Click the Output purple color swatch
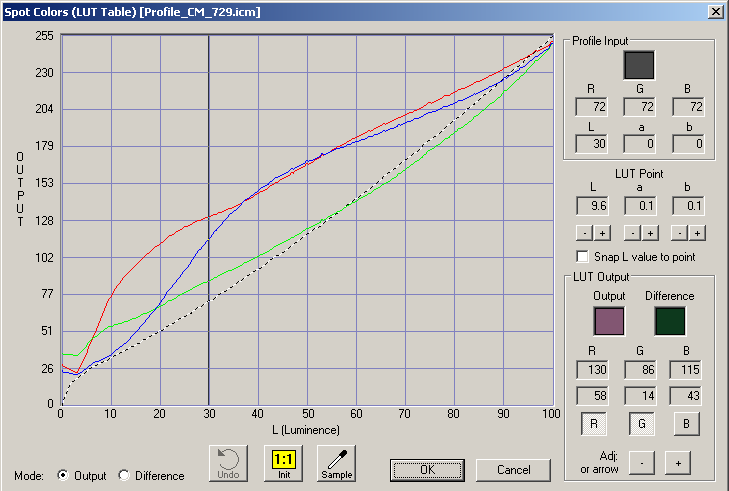729x491 pixels. (609, 321)
